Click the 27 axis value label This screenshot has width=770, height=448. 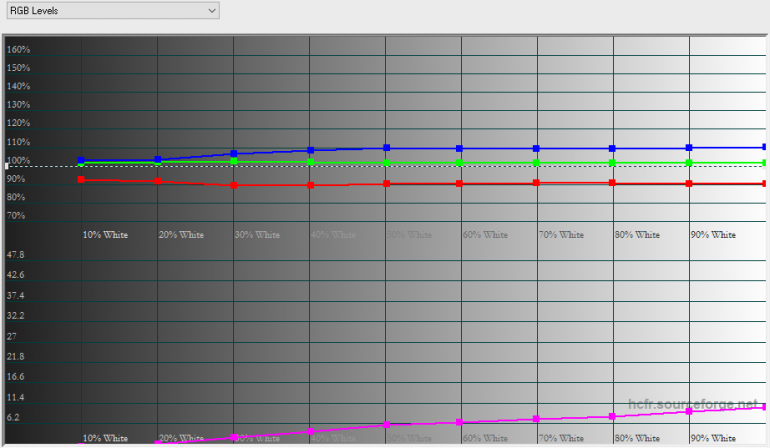(12, 336)
